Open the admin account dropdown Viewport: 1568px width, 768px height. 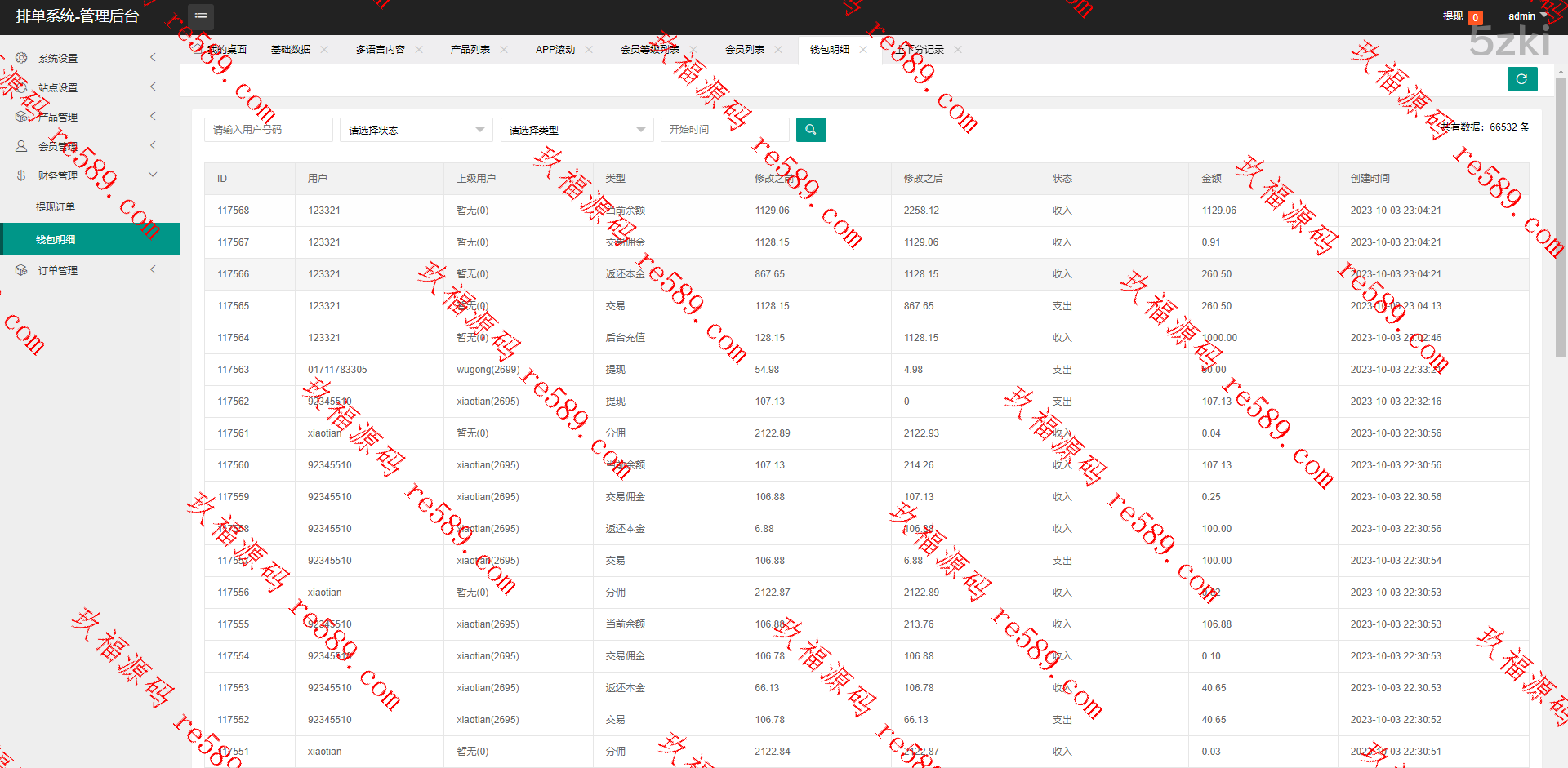coord(1526,16)
